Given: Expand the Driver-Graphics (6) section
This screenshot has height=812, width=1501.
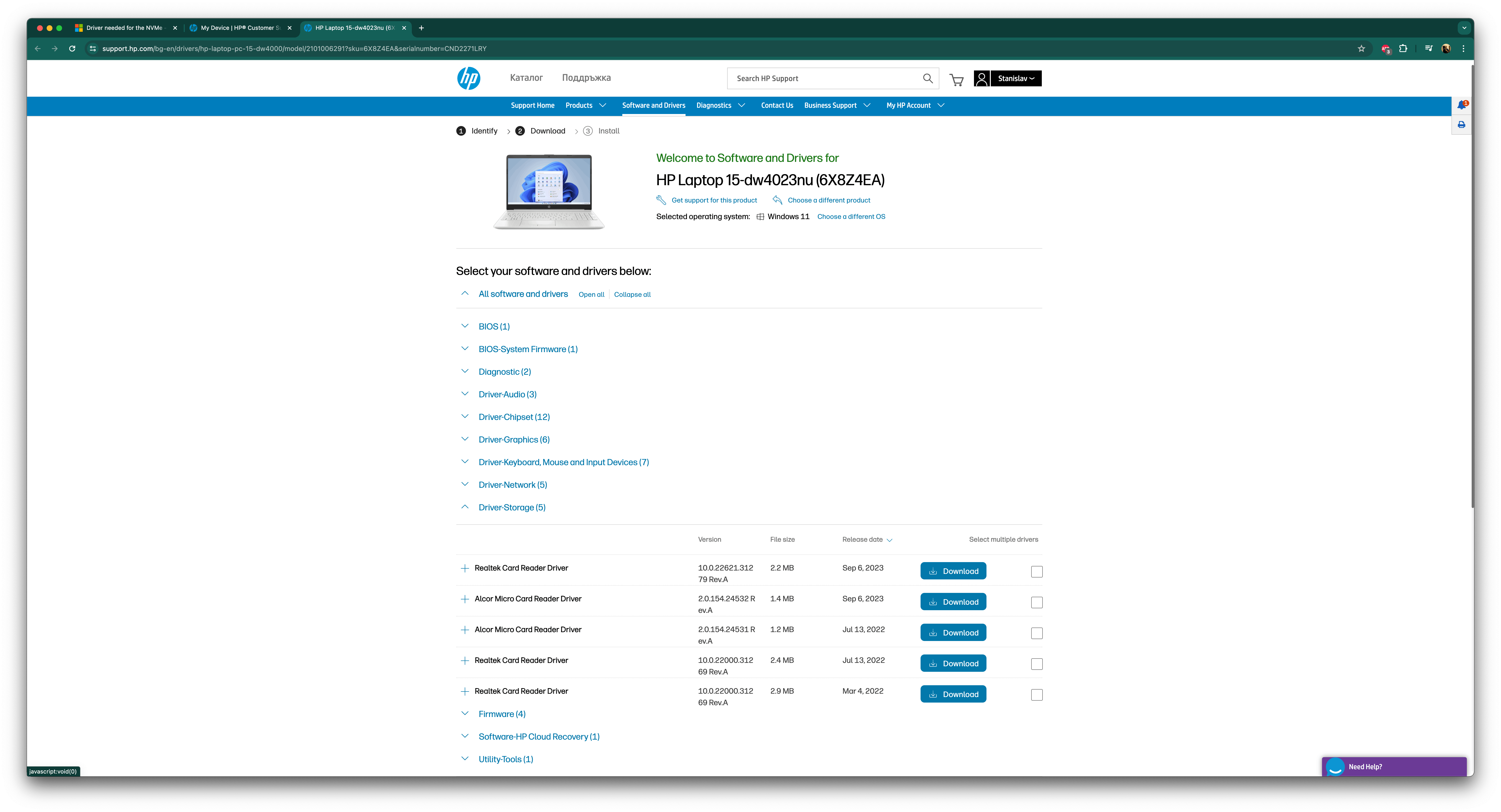Looking at the screenshot, I should point(513,440).
